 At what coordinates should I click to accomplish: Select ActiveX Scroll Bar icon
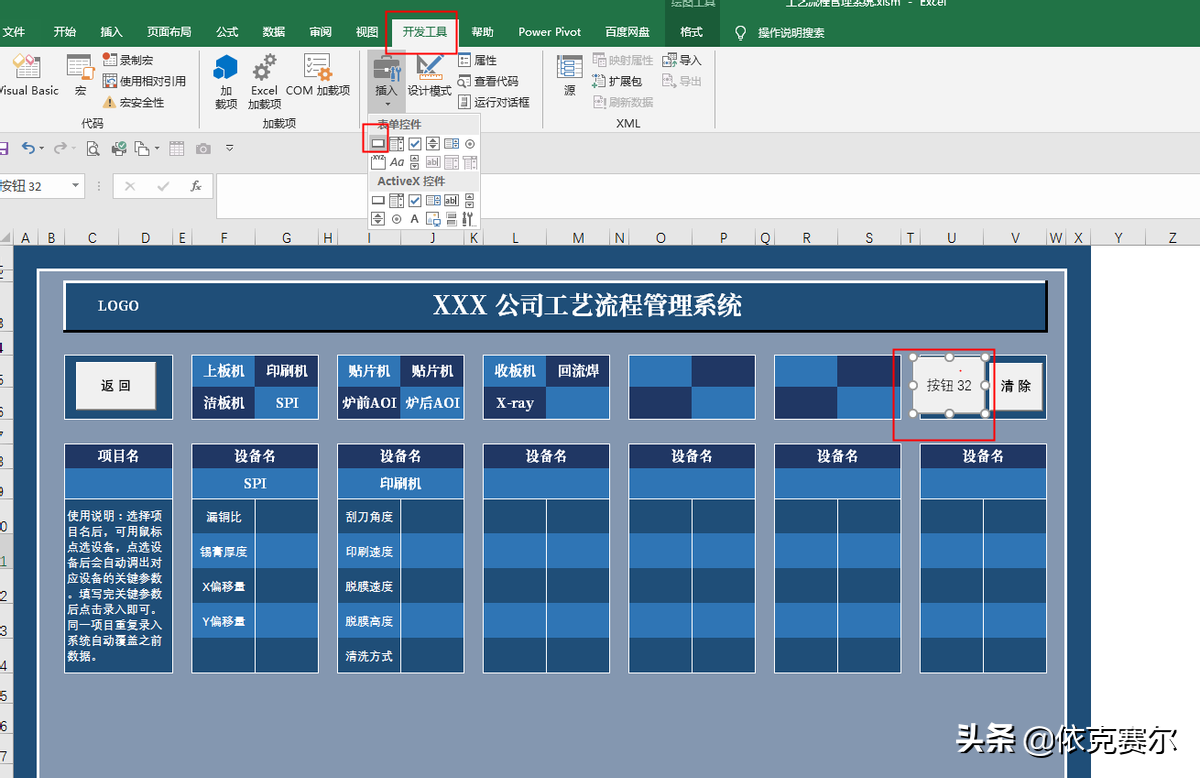tap(469, 200)
